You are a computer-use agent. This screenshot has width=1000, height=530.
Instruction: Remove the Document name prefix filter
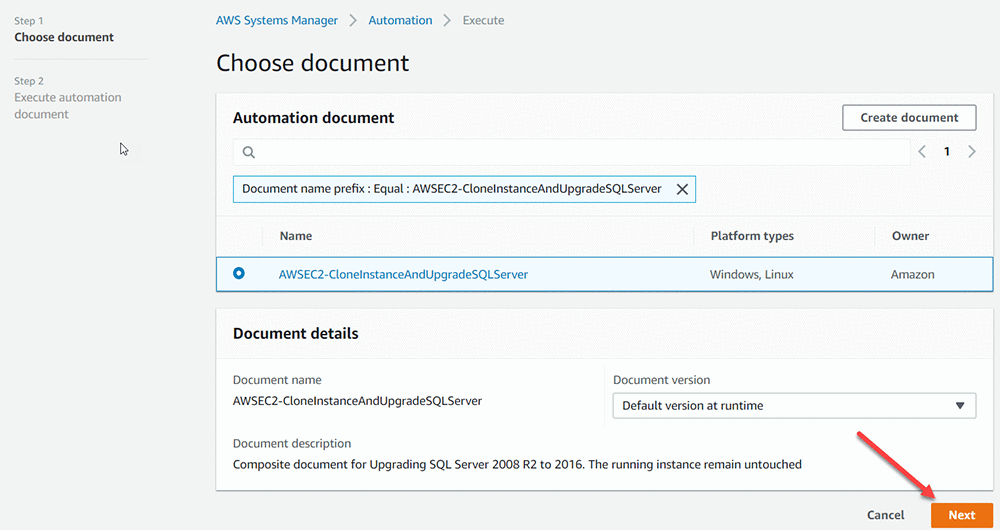point(682,189)
